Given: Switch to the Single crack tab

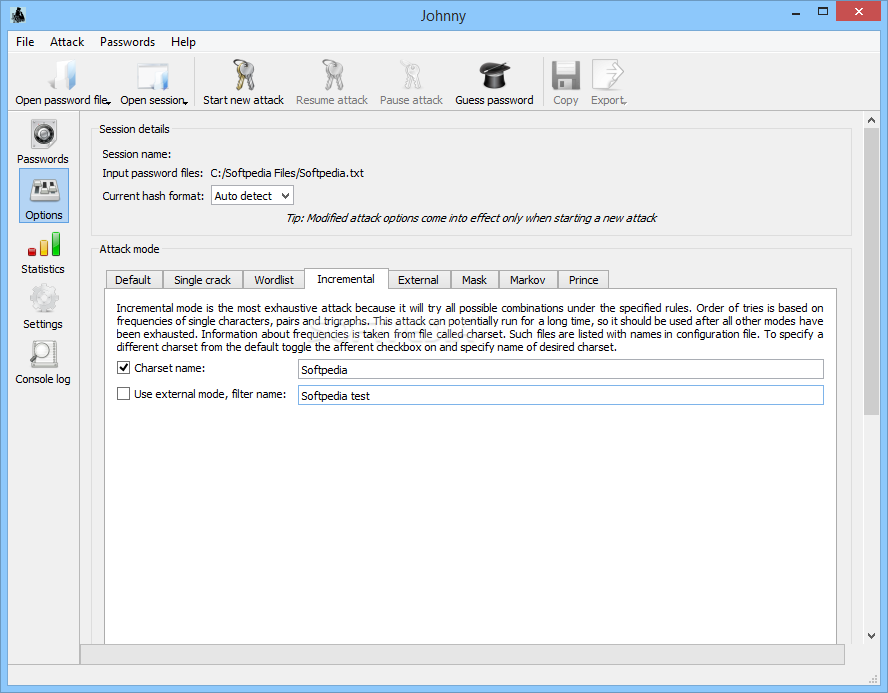Looking at the screenshot, I should coord(202,280).
